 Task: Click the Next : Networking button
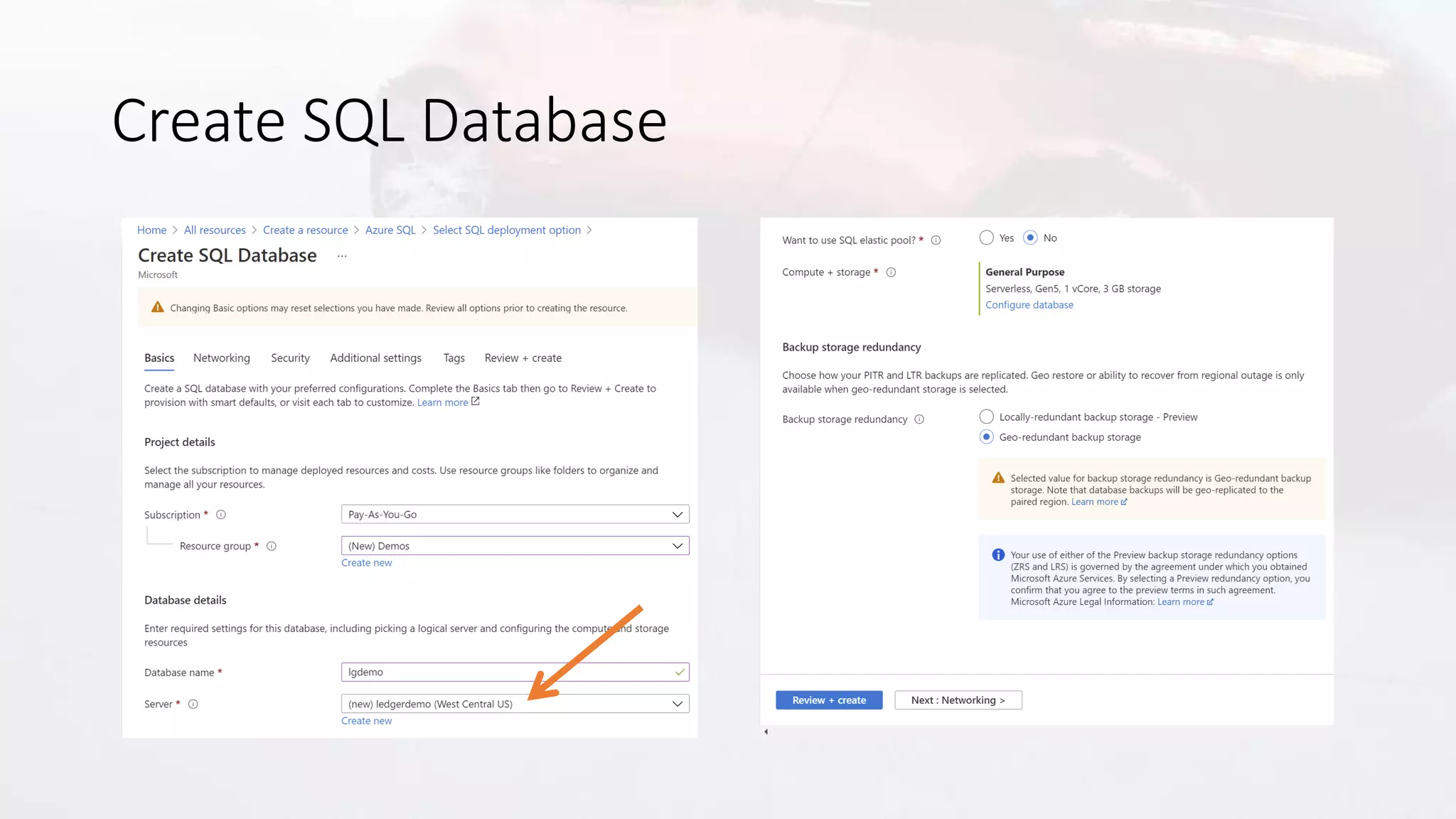click(958, 700)
